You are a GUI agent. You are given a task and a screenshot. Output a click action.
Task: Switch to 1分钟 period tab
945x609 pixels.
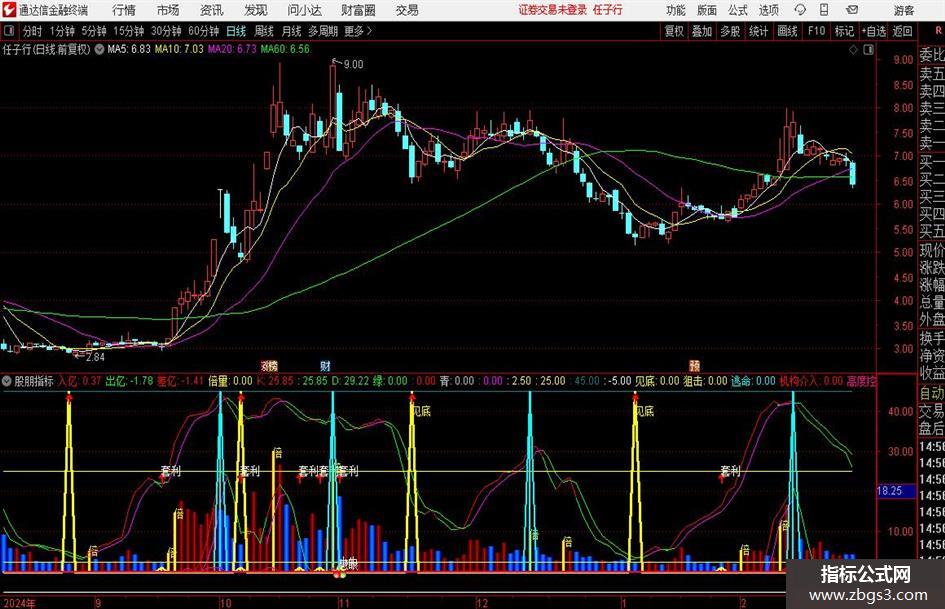click(x=62, y=31)
